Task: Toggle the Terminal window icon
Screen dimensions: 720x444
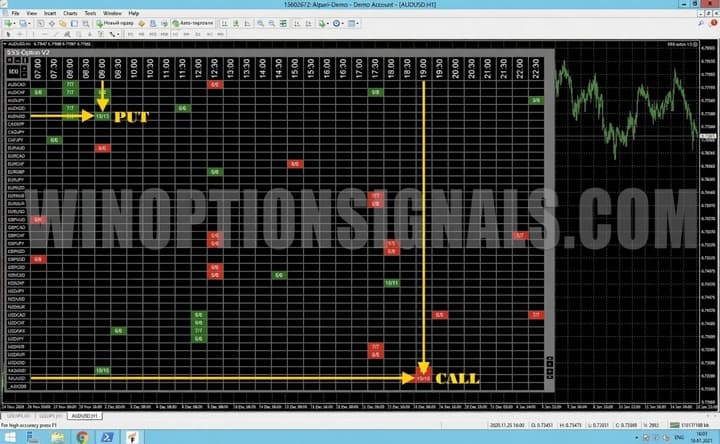Action: (74, 23)
